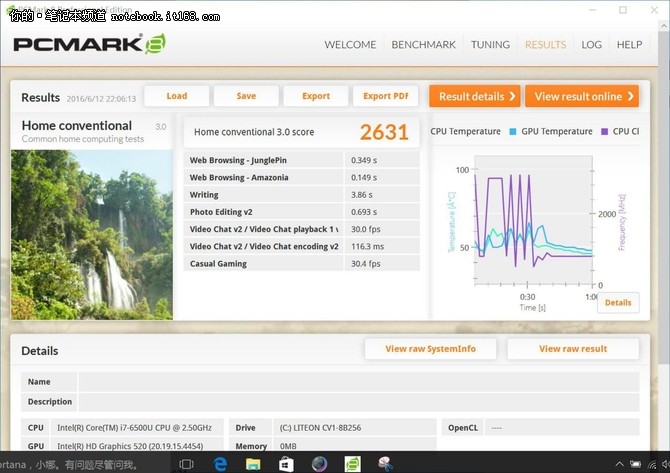The width and height of the screenshot is (670, 473).
Task: Open the Snipping Tool taskbar icon
Action: (385, 464)
